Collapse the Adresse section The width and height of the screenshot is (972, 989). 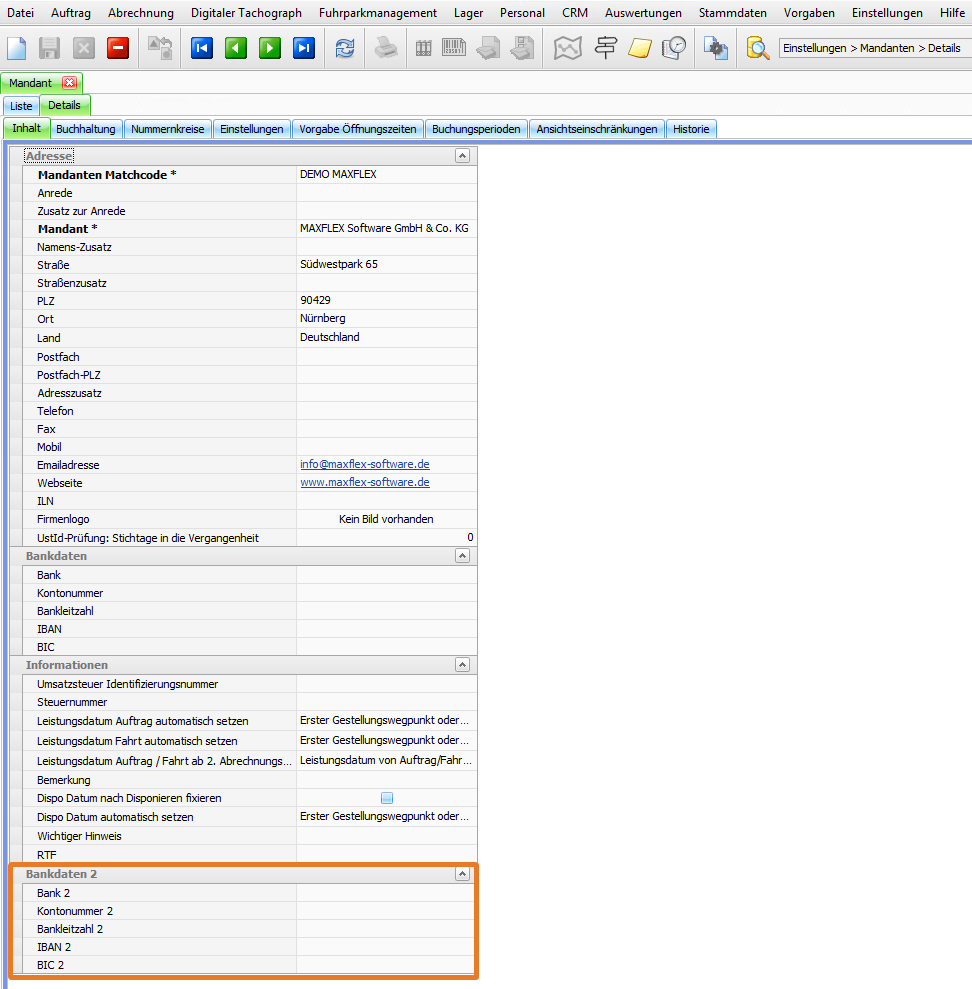coord(462,156)
